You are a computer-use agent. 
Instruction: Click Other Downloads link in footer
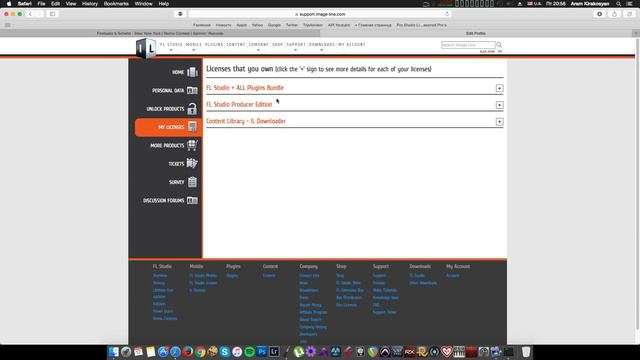tap(423, 283)
